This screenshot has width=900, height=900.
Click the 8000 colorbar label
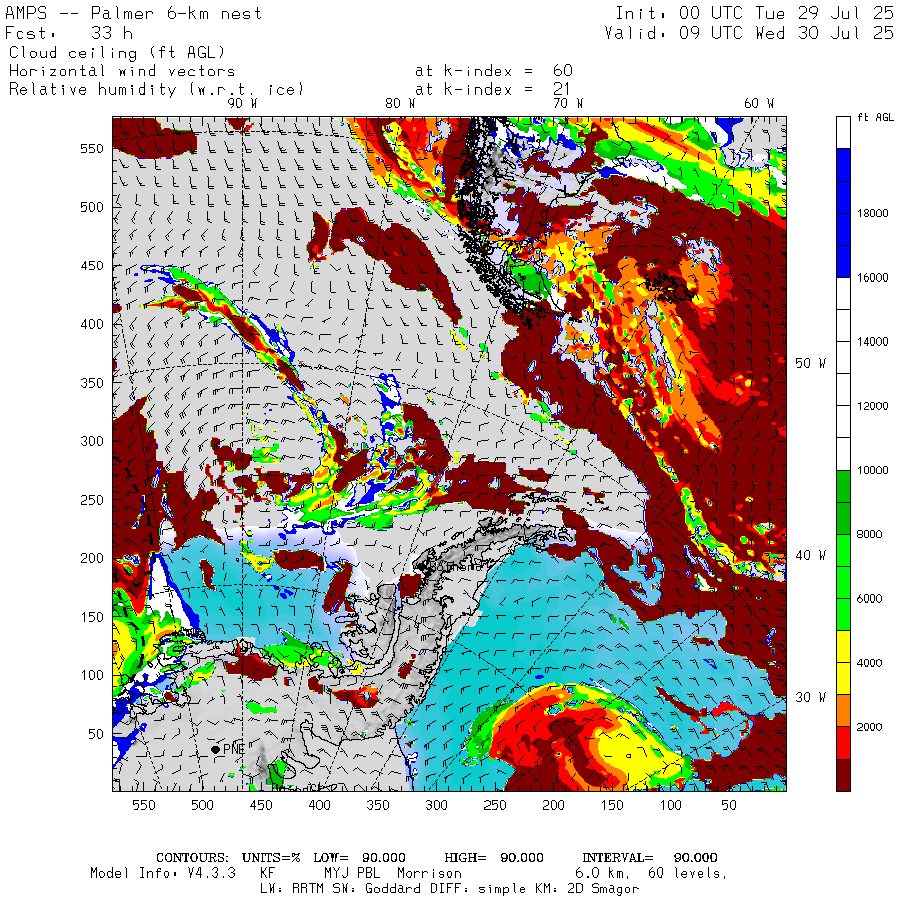point(870,534)
